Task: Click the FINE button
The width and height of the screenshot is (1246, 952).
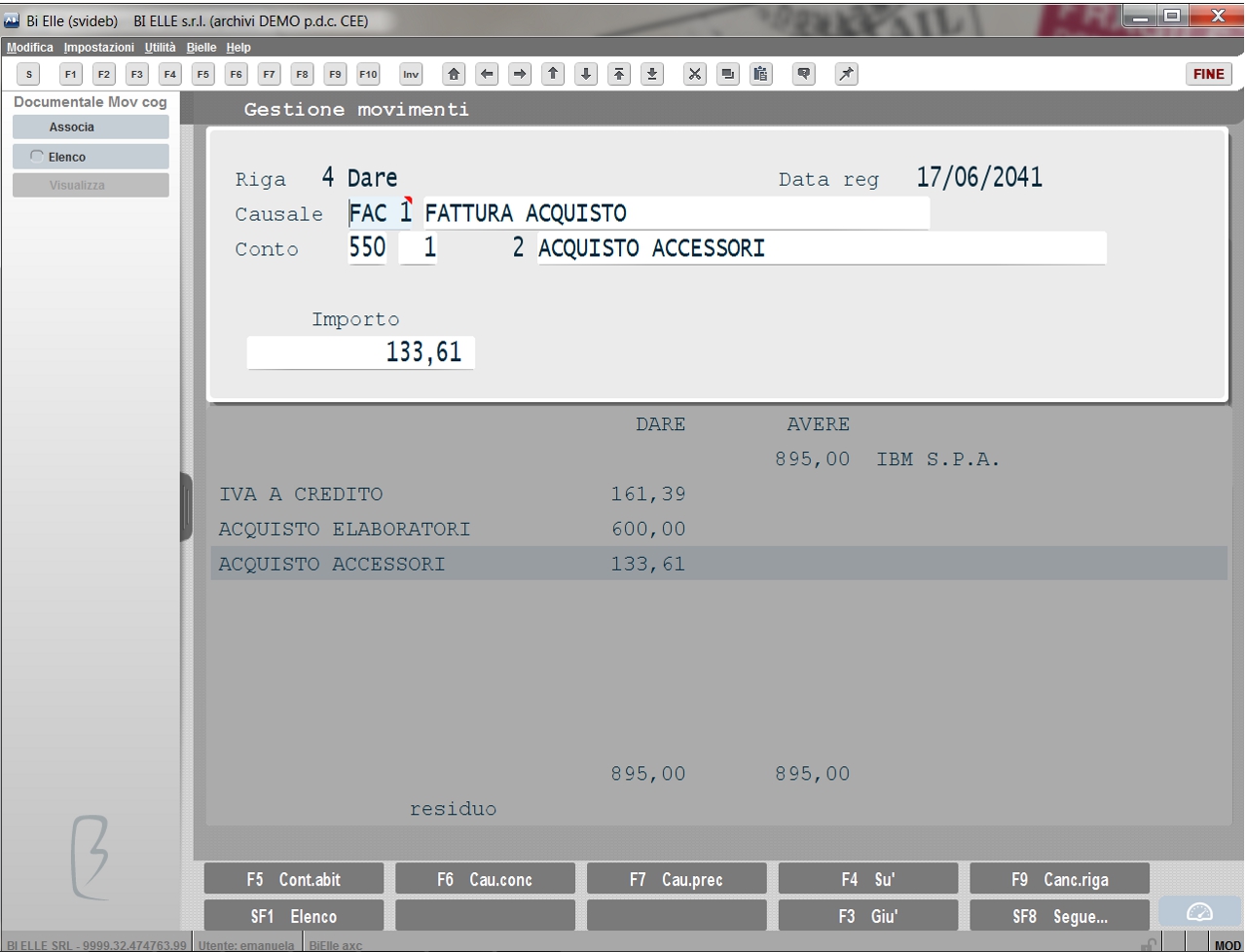Action: click(x=1209, y=74)
